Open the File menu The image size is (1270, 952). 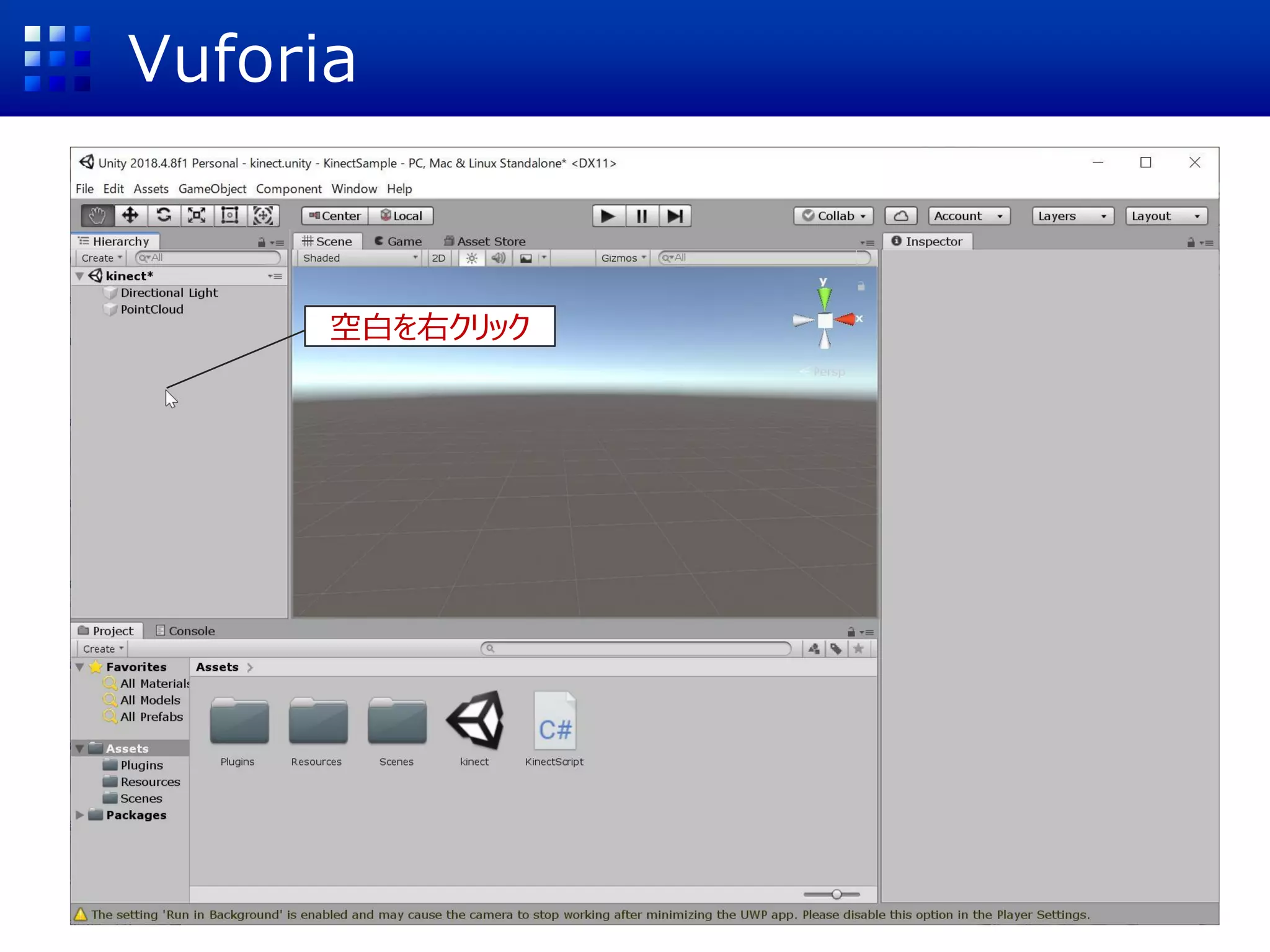pyautogui.click(x=84, y=188)
